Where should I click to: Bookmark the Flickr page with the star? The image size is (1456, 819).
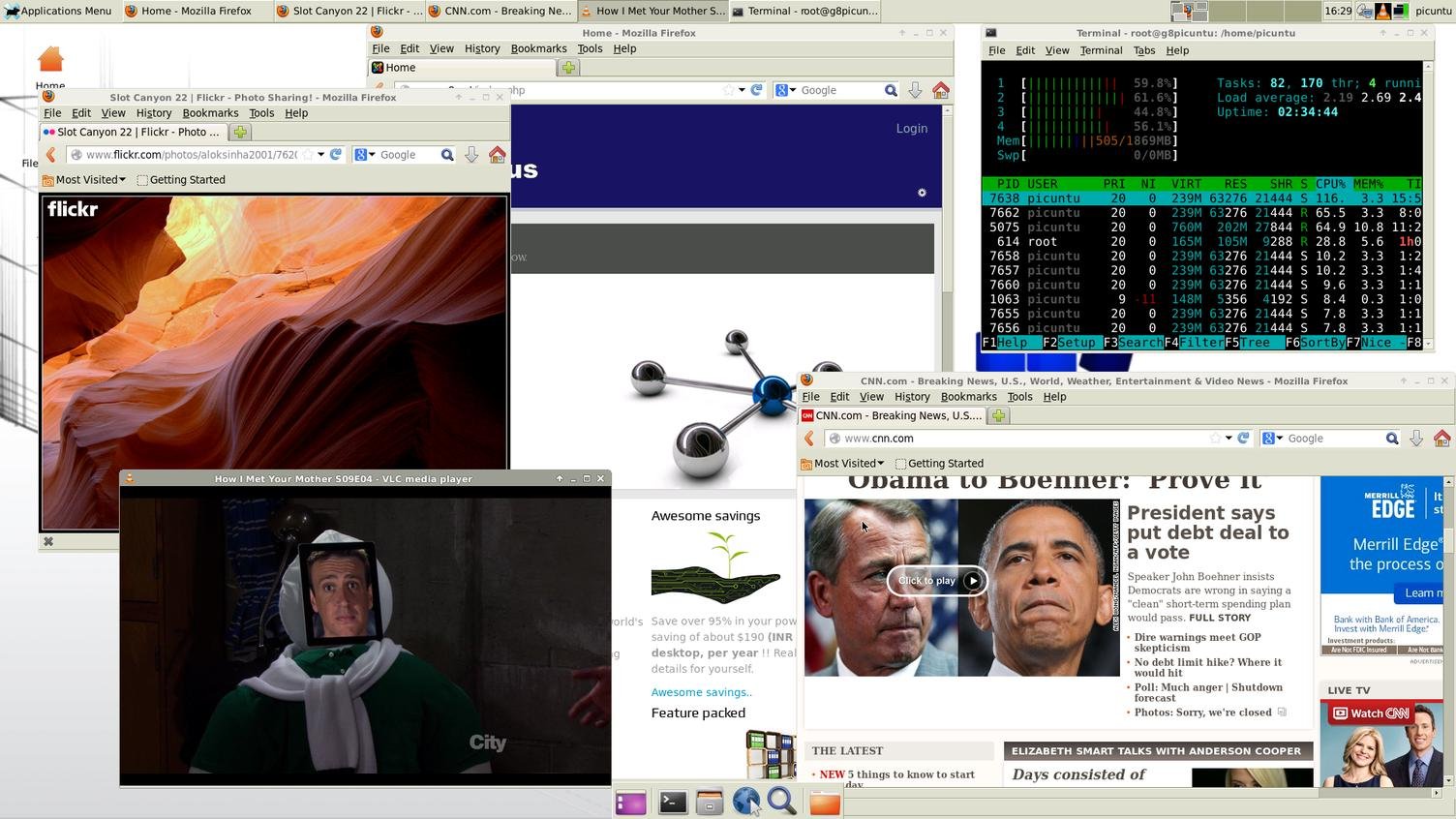click(308, 155)
